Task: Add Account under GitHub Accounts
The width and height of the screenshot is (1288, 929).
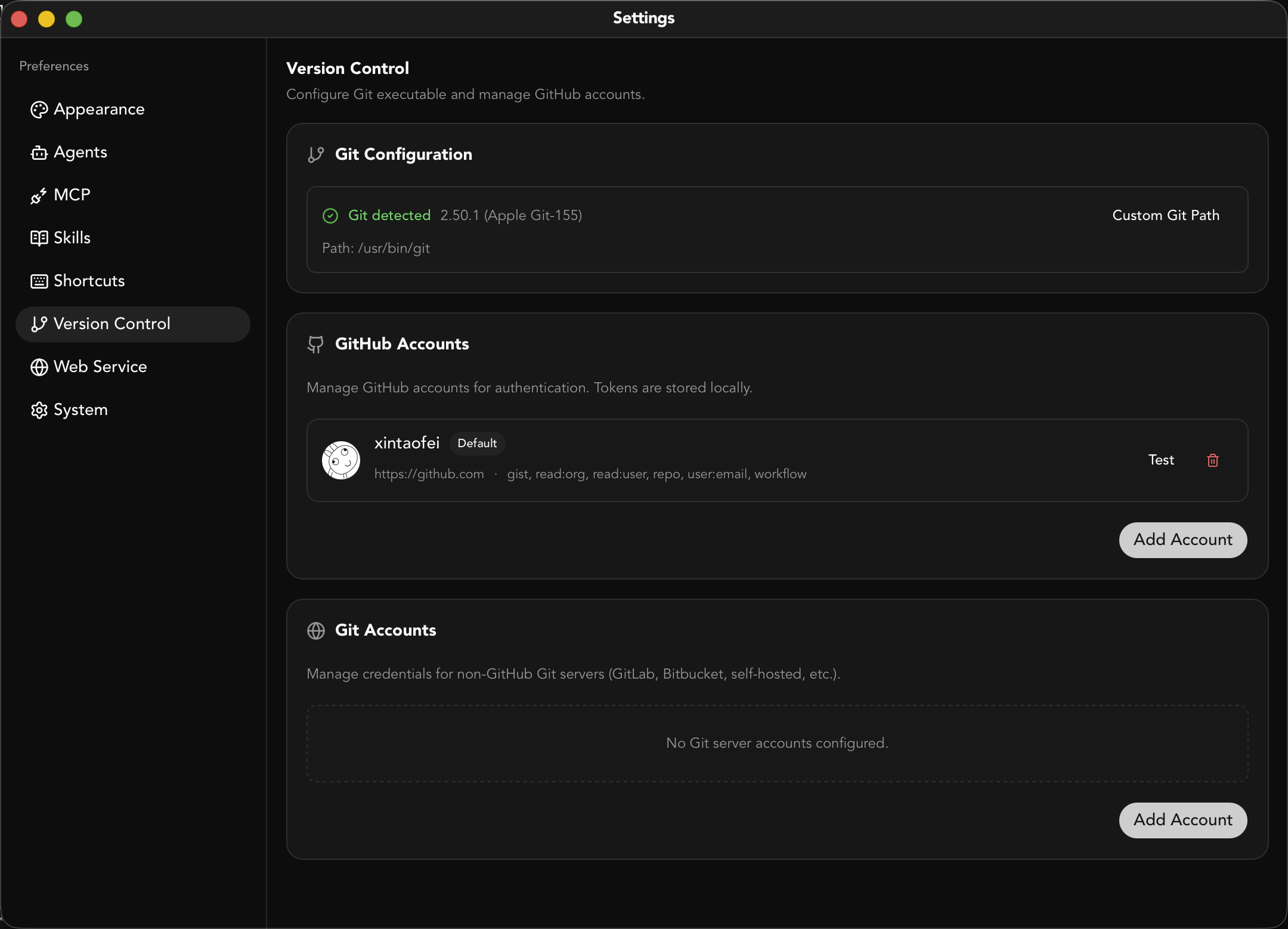Action: pyautogui.click(x=1182, y=540)
